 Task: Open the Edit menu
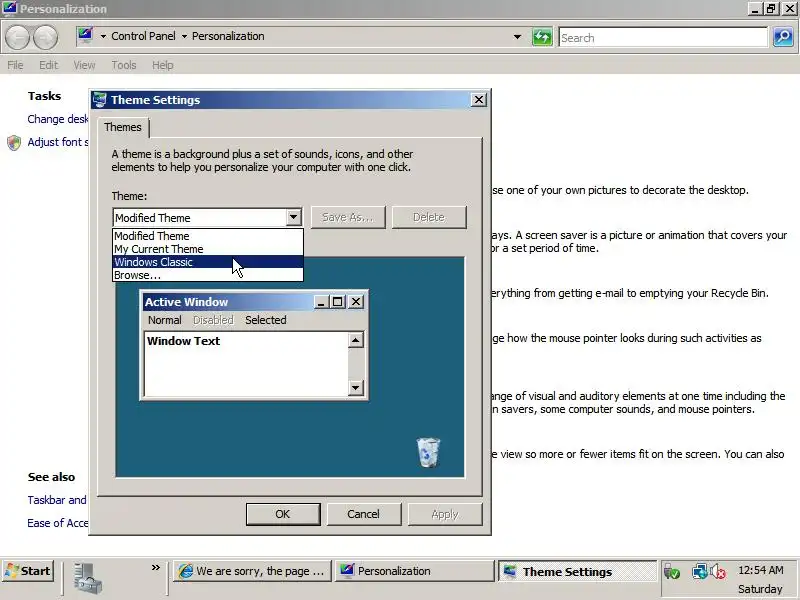tap(48, 65)
